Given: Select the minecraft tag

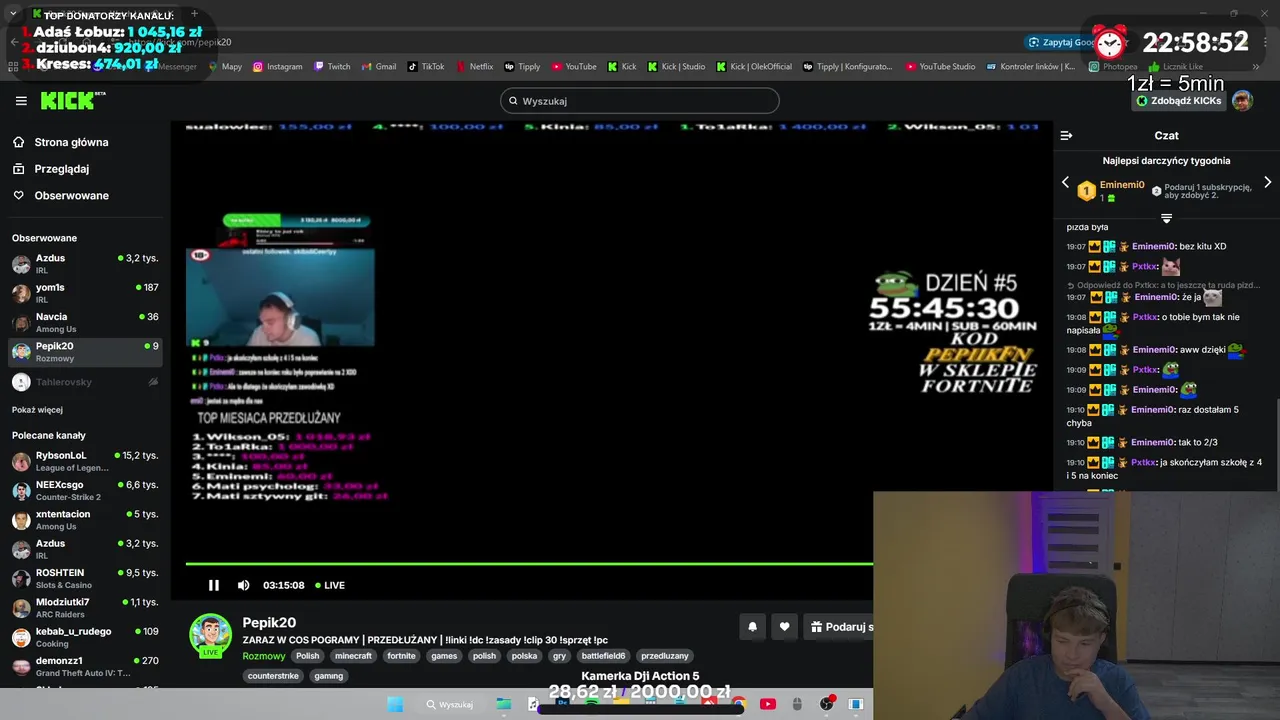Looking at the screenshot, I should pos(353,656).
